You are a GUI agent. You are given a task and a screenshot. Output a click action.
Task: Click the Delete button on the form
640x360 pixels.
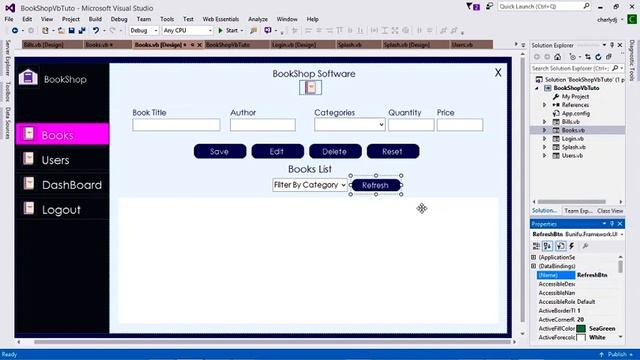point(335,151)
